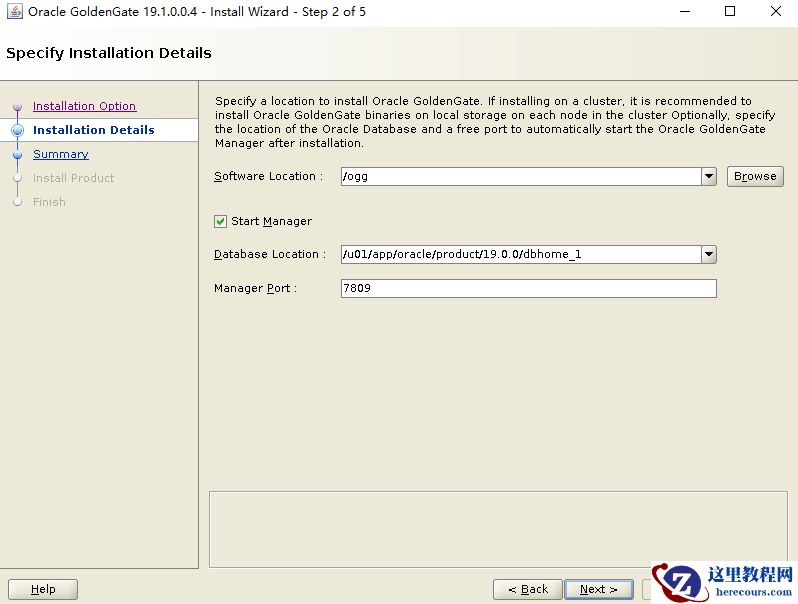The width and height of the screenshot is (798, 604).
Task: Click the Next button
Action: point(598,589)
